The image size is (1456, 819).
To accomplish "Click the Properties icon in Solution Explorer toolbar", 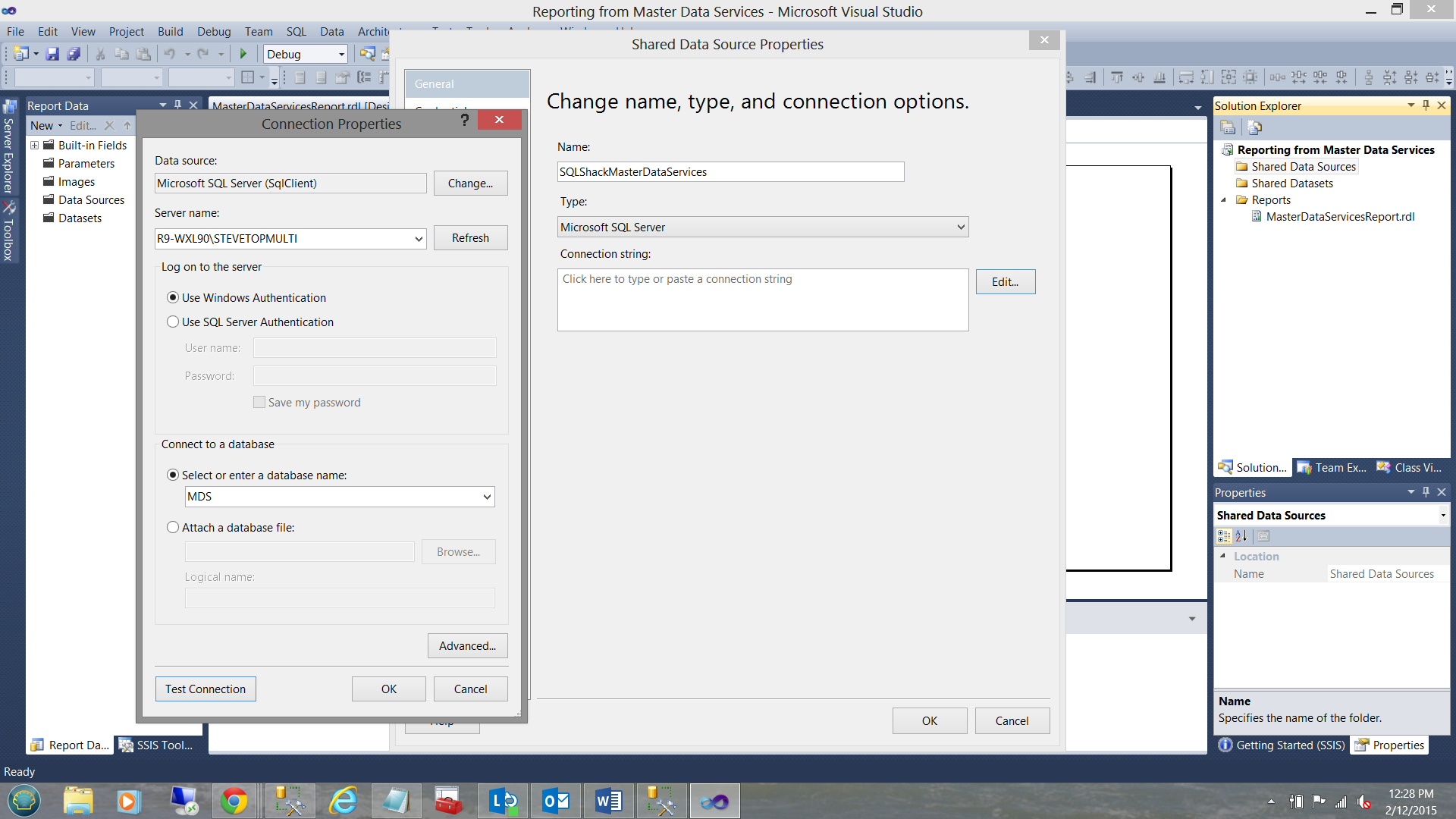I will [x=1228, y=127].
